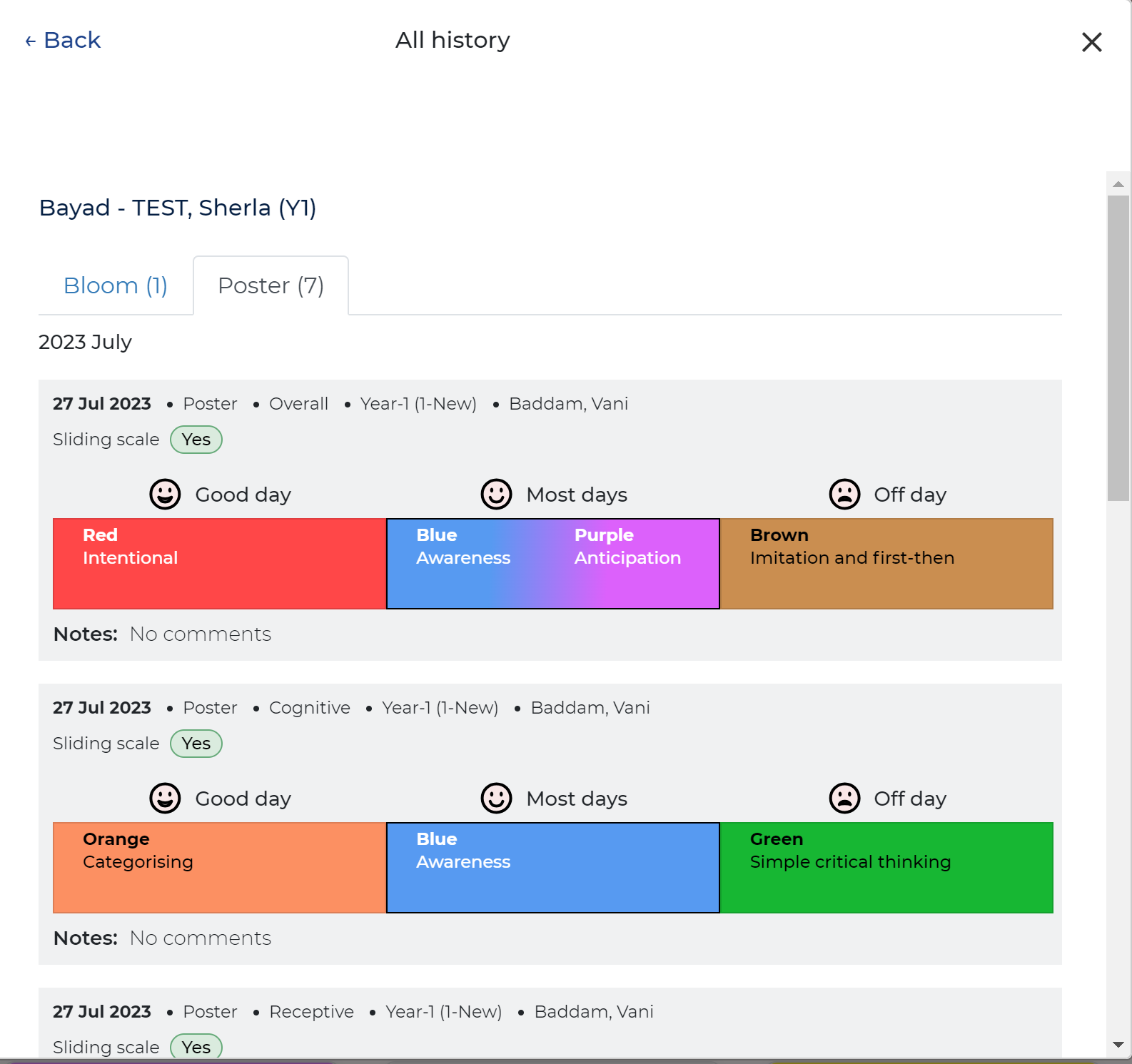
Task: Click the All history title
Action: point(453,40)
